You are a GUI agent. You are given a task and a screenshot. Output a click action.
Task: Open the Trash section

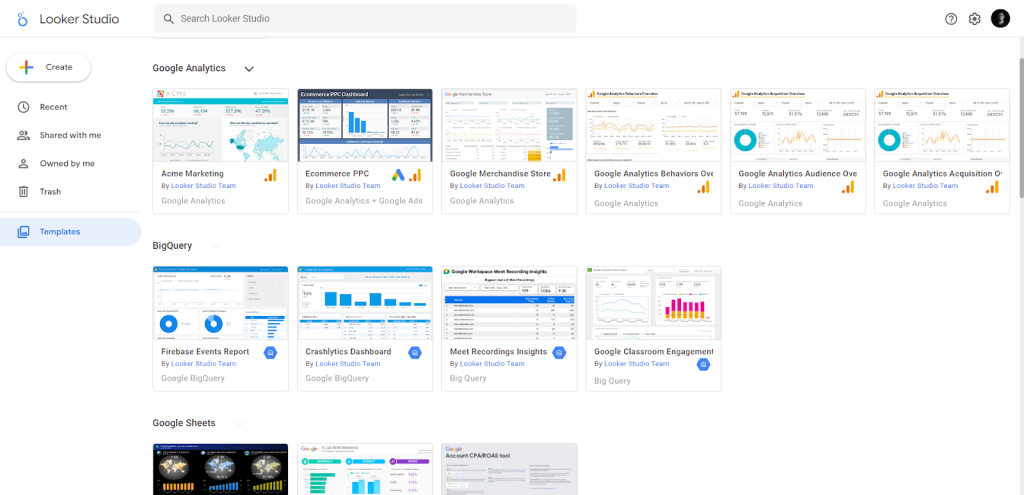tap(50, 192)
